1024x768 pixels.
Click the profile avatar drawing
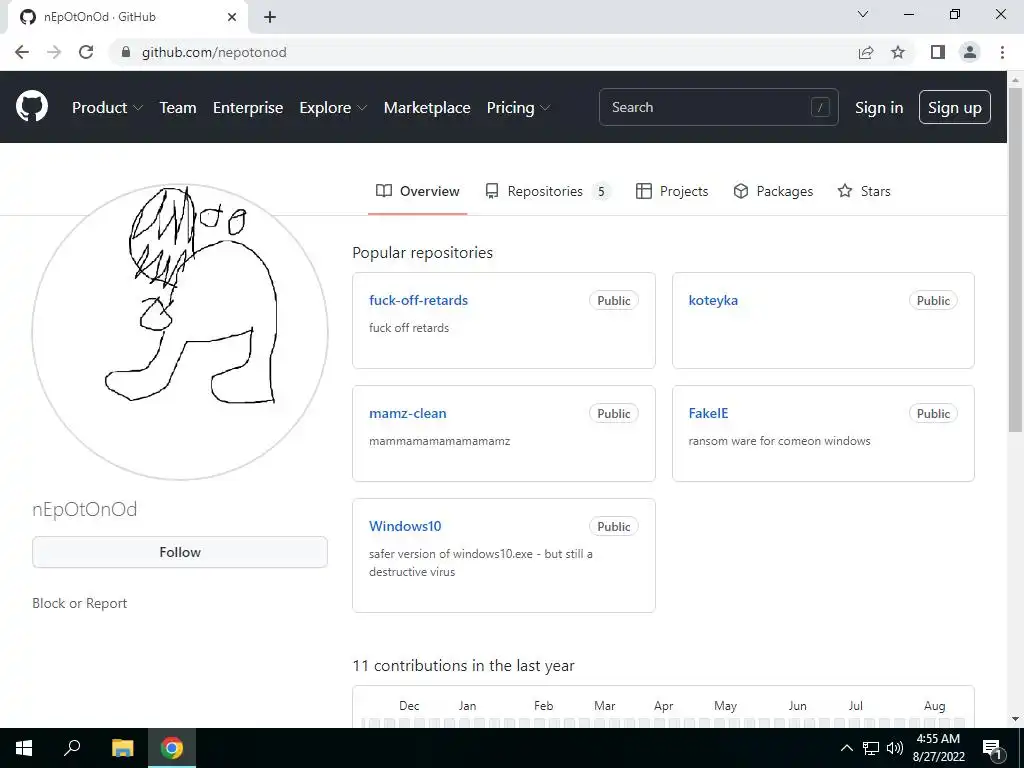pos(180,332)
